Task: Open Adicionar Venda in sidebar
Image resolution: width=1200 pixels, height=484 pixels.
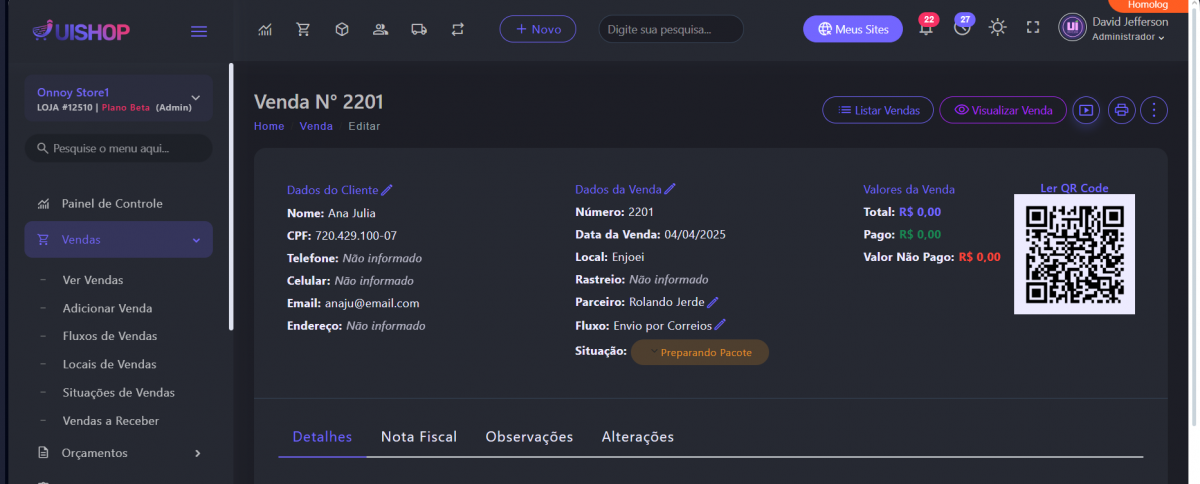Action: coord(107,308)
